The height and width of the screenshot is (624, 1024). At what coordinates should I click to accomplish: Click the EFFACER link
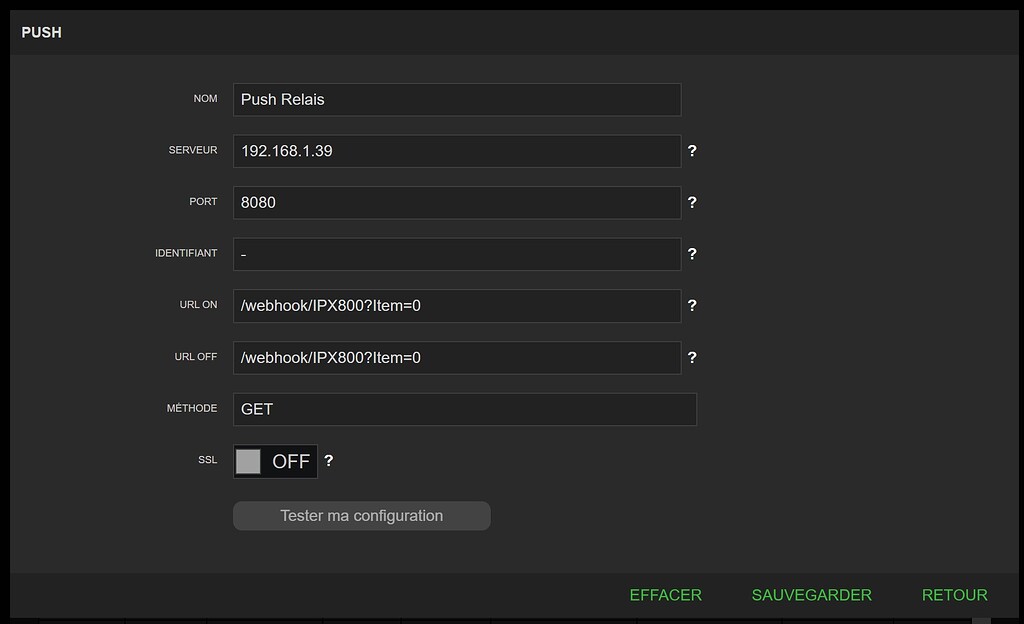665,594
